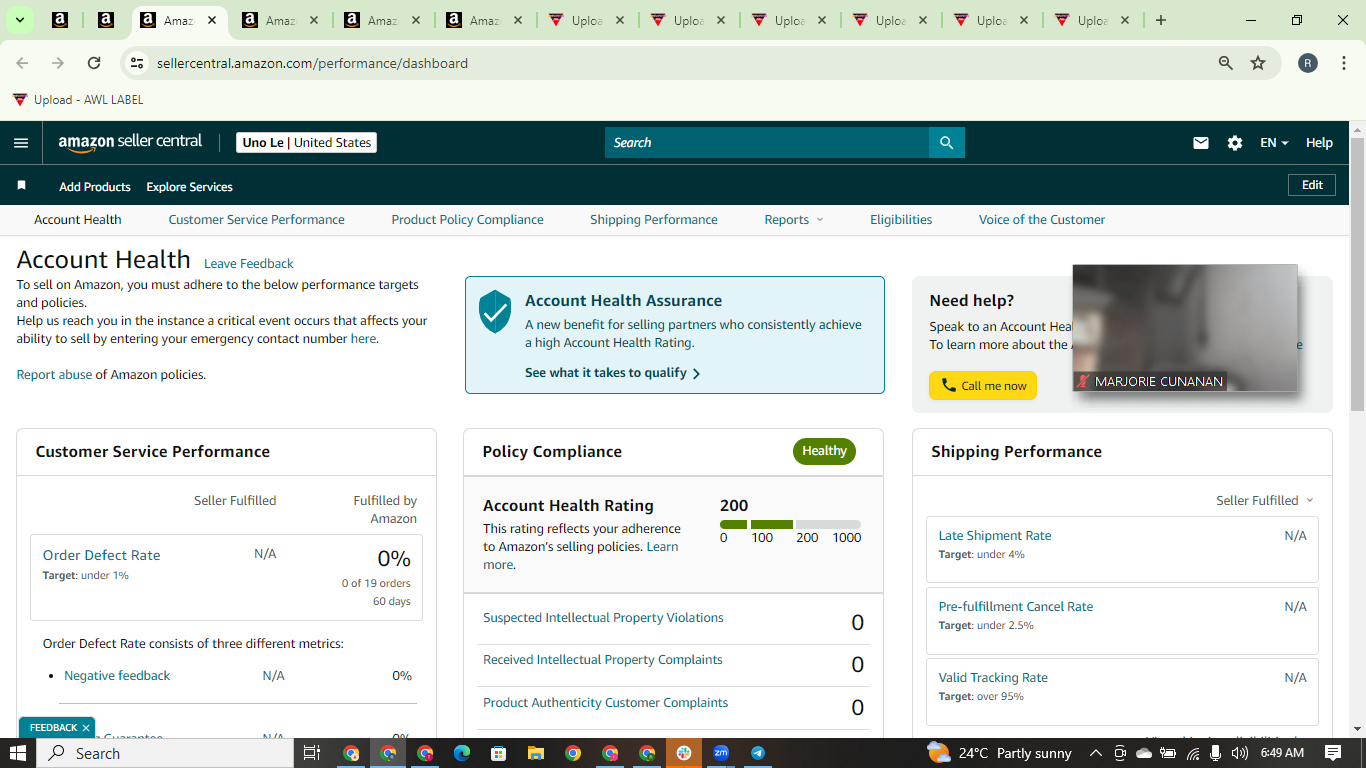Viewport: 1366px width, 768px height.
Task: Show hidden system tray icons
Action: pyautogui.click(x=1095, y=753)
